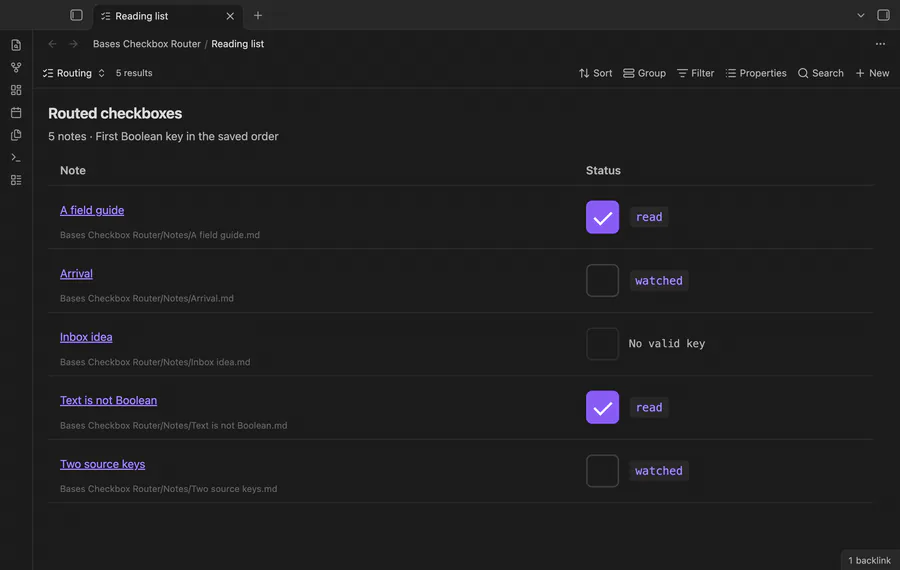Open the Filter panel
The height and width of the screenshot is (570, 900).
tap(696, 73)
